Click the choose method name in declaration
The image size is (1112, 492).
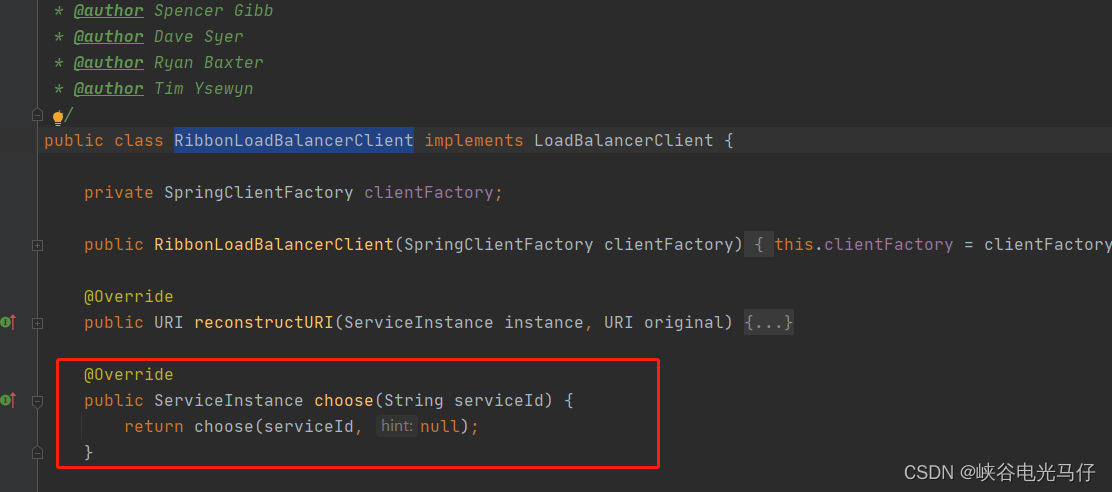point(344,401)
